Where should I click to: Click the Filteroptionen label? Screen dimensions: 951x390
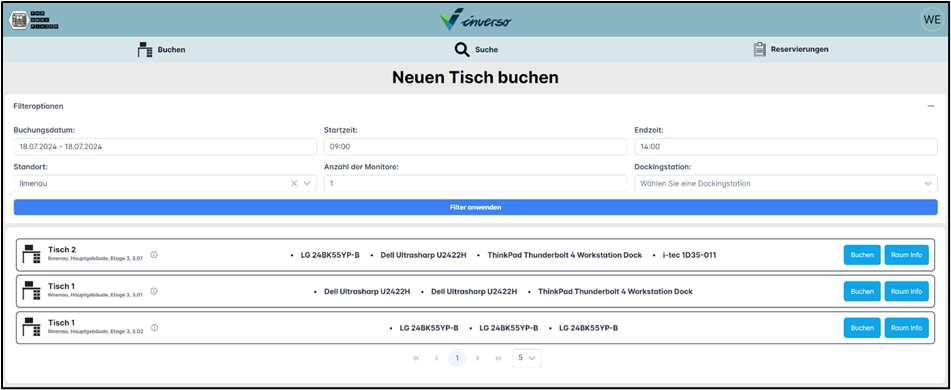[x=38, y=106]
